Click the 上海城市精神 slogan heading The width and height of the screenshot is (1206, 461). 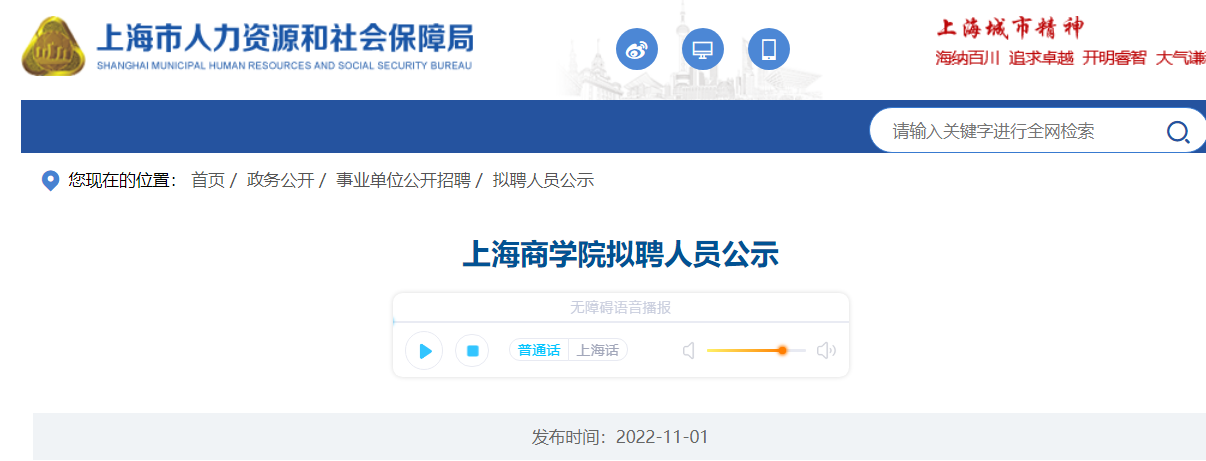(1009, 27)
